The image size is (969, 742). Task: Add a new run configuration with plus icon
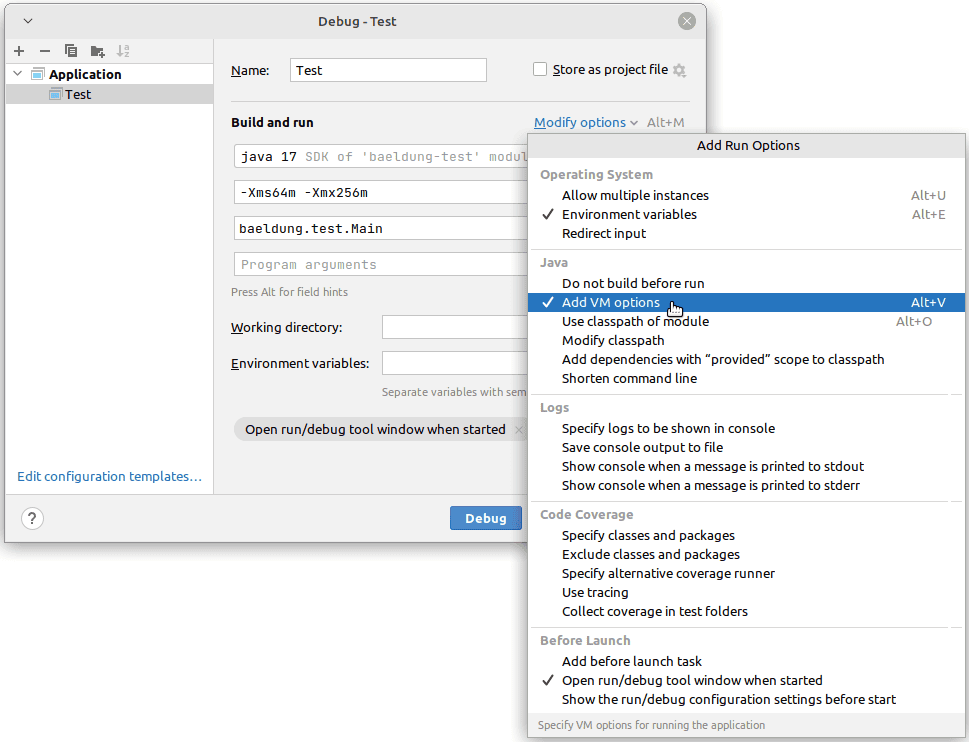(x=18, y=51)
